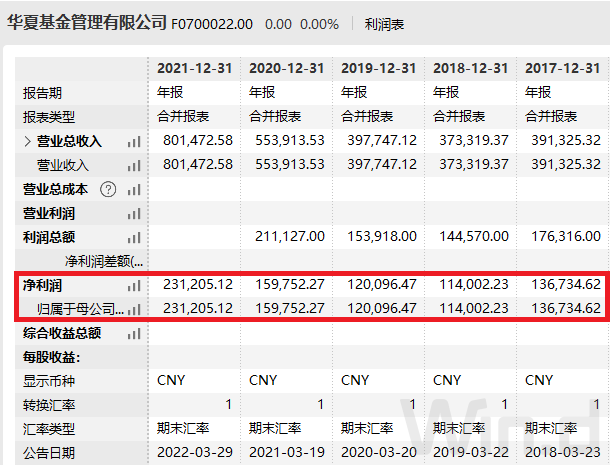Viewport: 610px width, 465px height.
Task: View the bar chart icon for 利润总额
Action: [x=133, y=237]
